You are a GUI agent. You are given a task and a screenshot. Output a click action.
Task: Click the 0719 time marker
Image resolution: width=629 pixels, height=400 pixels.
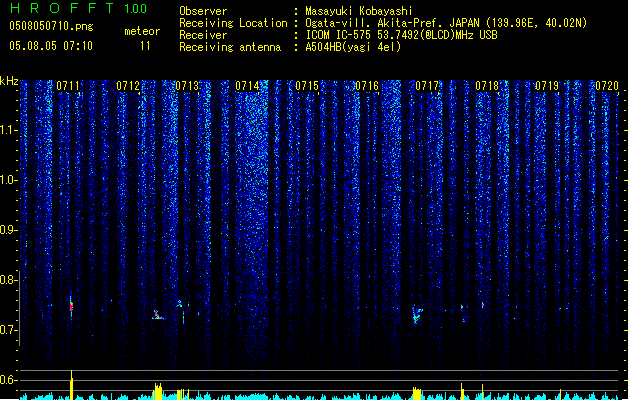[x=547, y=86]
